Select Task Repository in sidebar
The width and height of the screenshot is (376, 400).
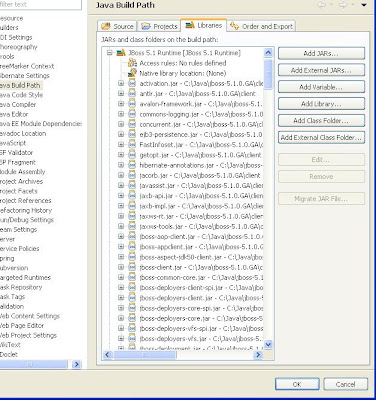[21, 287]
